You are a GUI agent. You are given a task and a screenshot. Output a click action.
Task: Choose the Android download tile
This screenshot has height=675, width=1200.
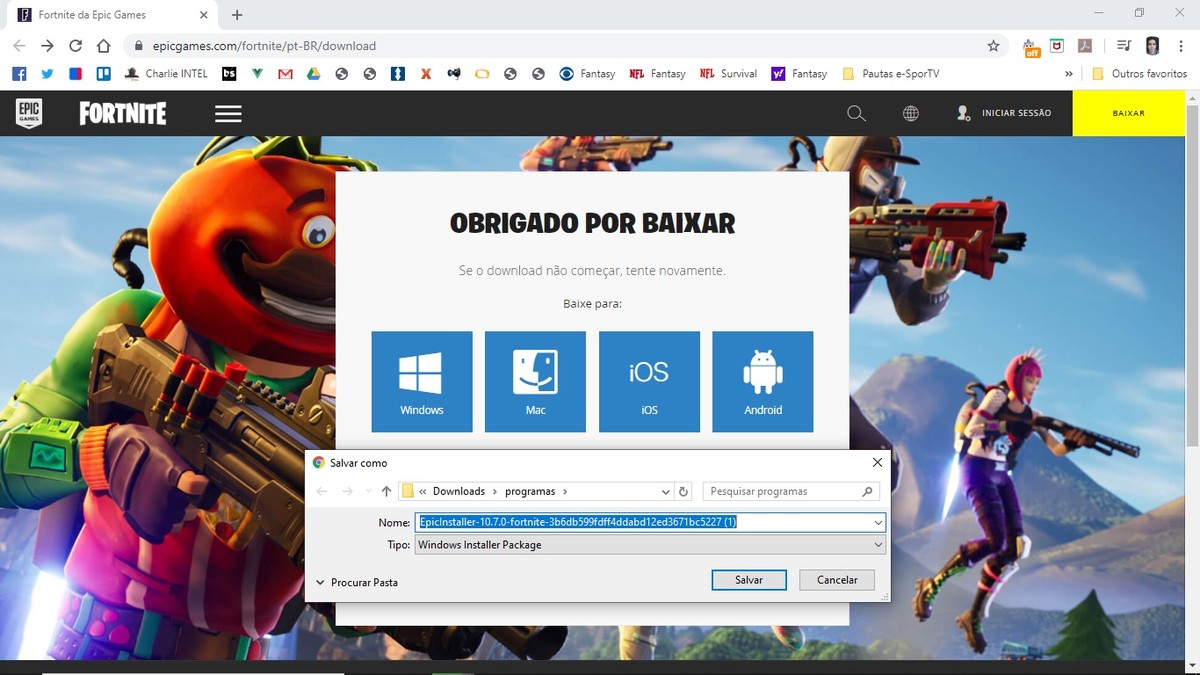point(763,382)
